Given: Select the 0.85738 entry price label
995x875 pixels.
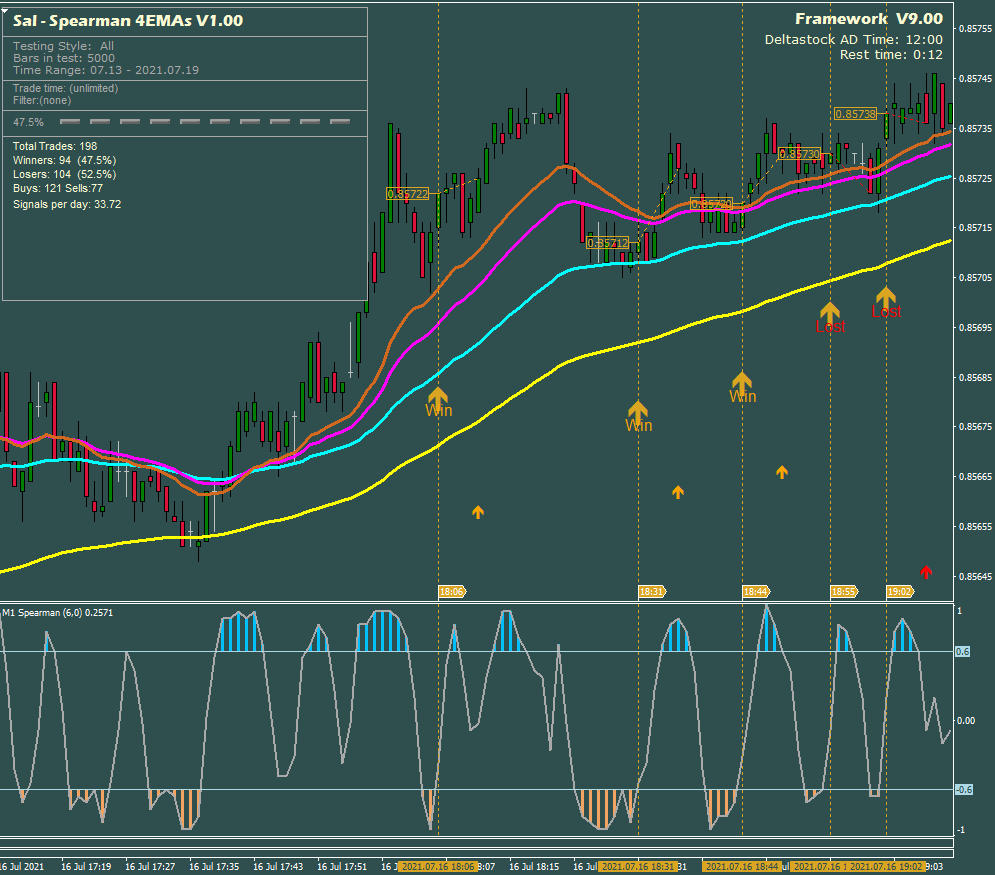Looking at the screenshot, I should point(855,114).
